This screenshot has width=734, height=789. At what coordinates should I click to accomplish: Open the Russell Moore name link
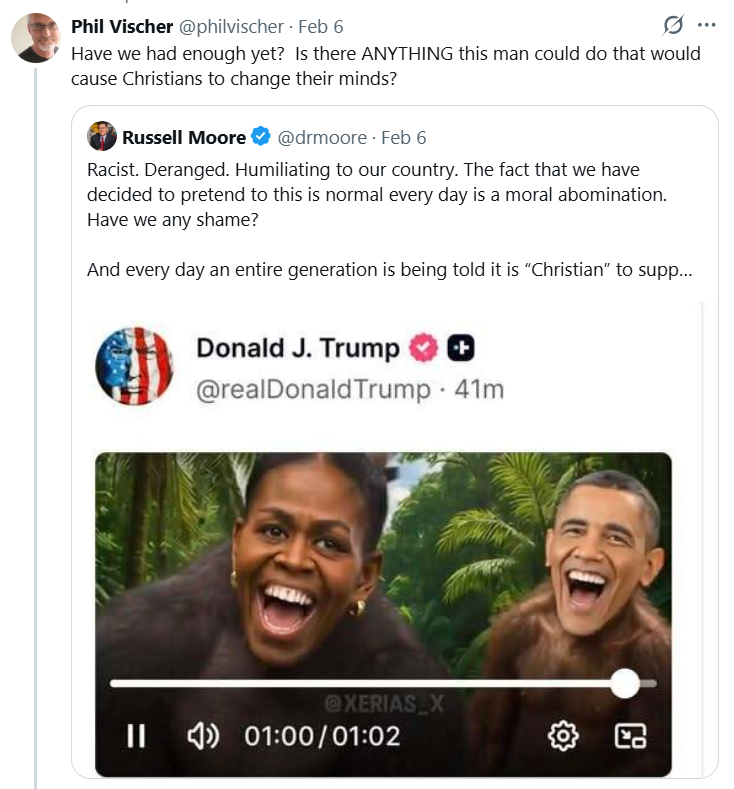(x=183, y=136)
